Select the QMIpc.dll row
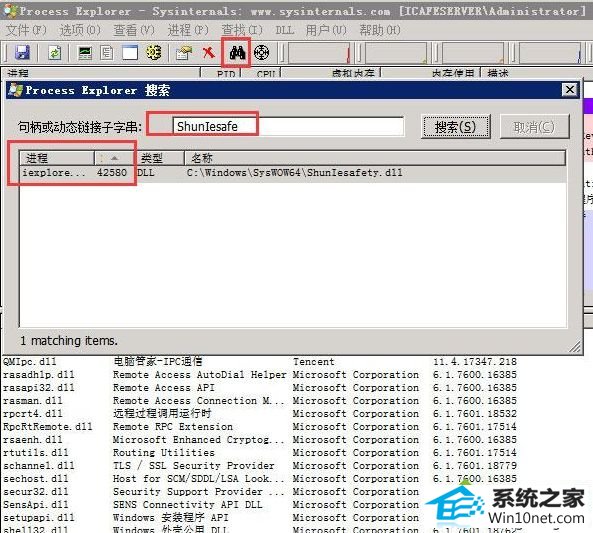Screen dimensions: 593x533 (259, 362)
